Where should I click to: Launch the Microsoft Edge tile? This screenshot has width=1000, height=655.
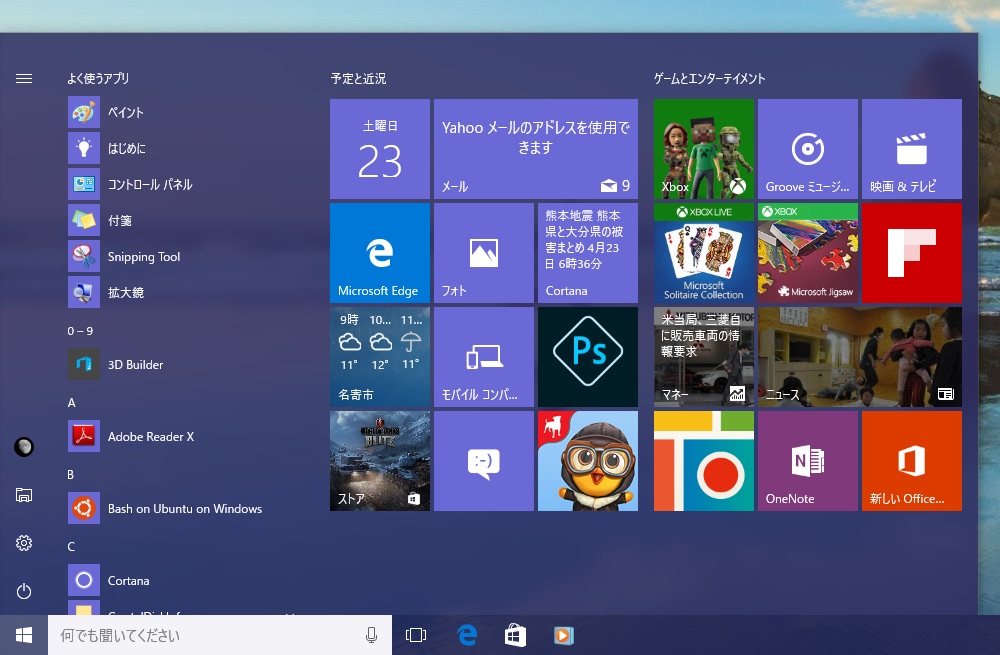[380, 253]
